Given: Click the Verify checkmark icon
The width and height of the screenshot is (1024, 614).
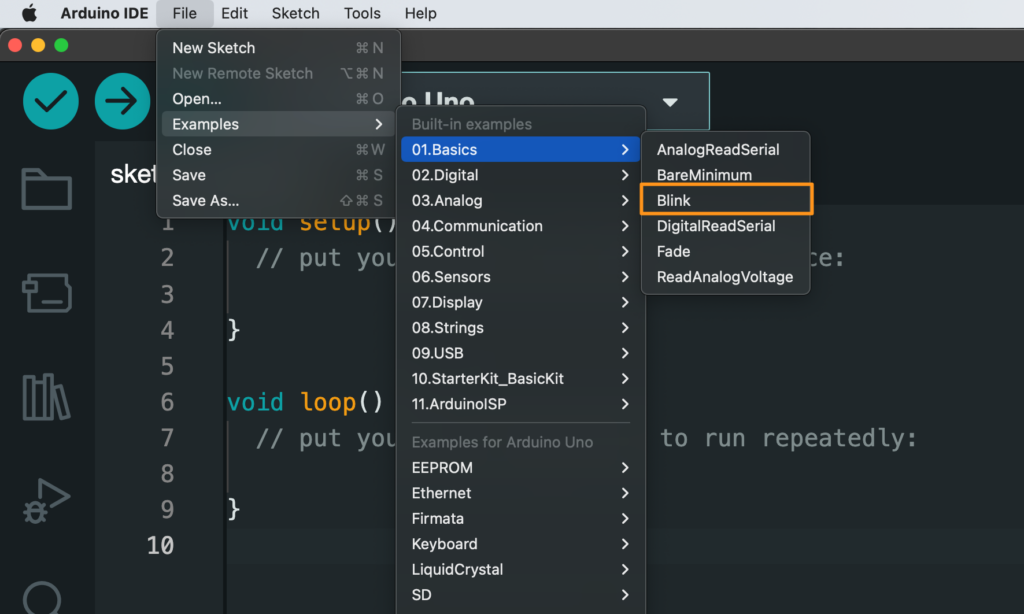Looking at the screenshot, I should (50, 101).
